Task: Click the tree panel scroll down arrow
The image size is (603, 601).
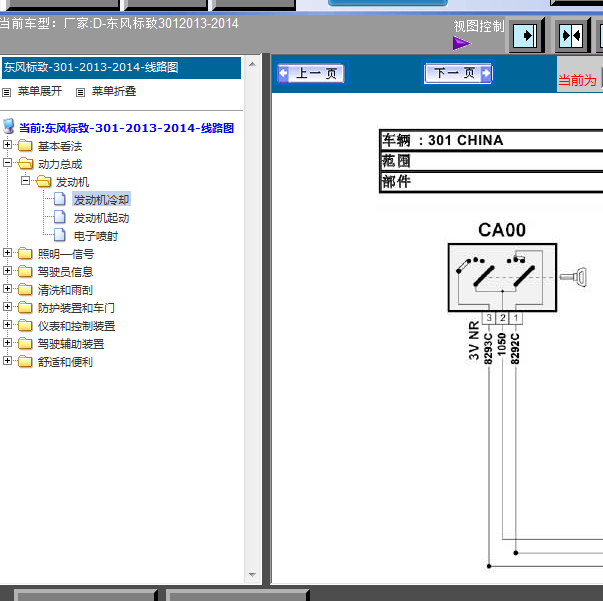Action: 252,575
